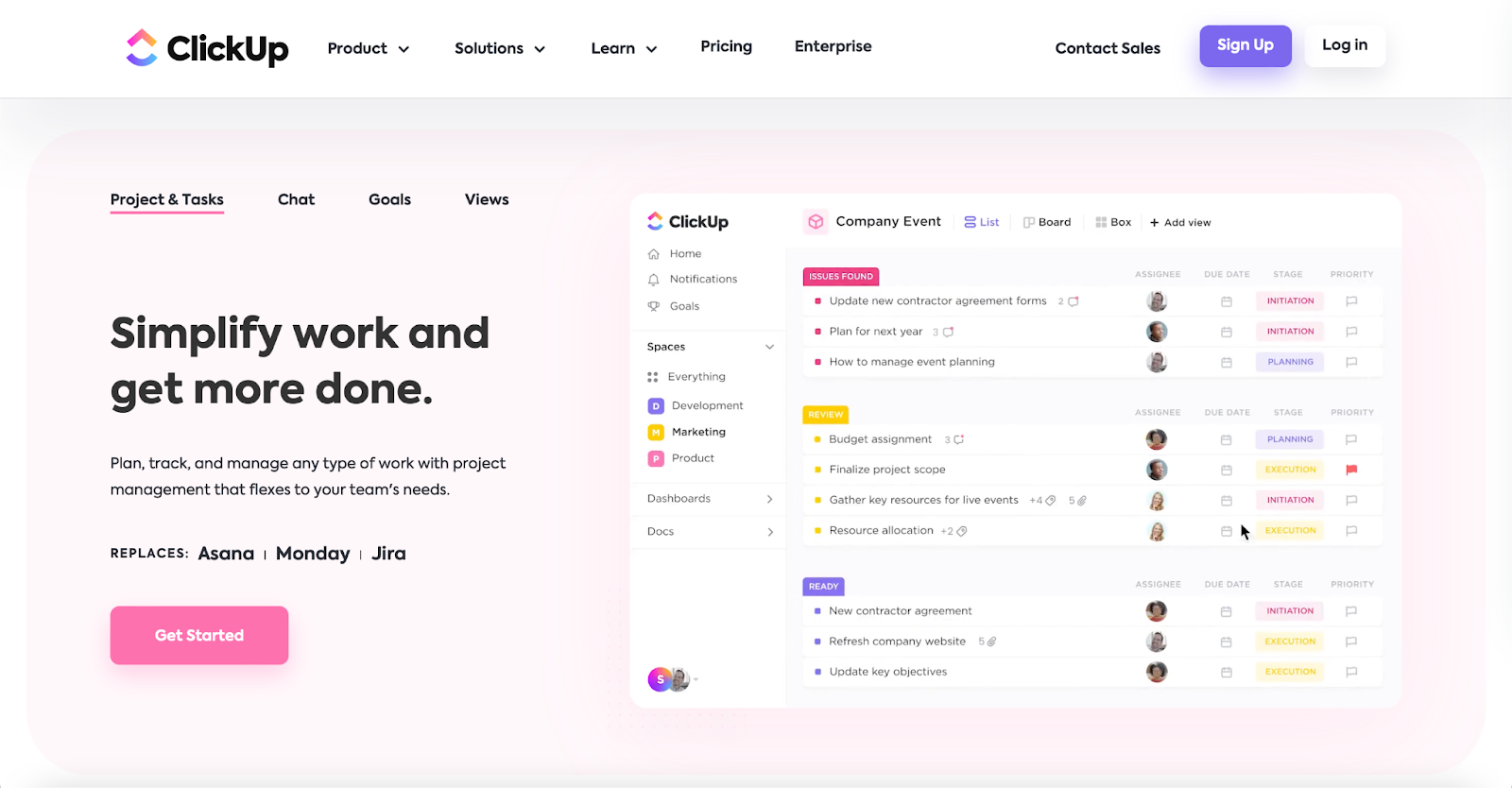This screenshot has width=1512, height=788.
Task: Switch to the Board view tab
Action: click(x=1047, y=222)
